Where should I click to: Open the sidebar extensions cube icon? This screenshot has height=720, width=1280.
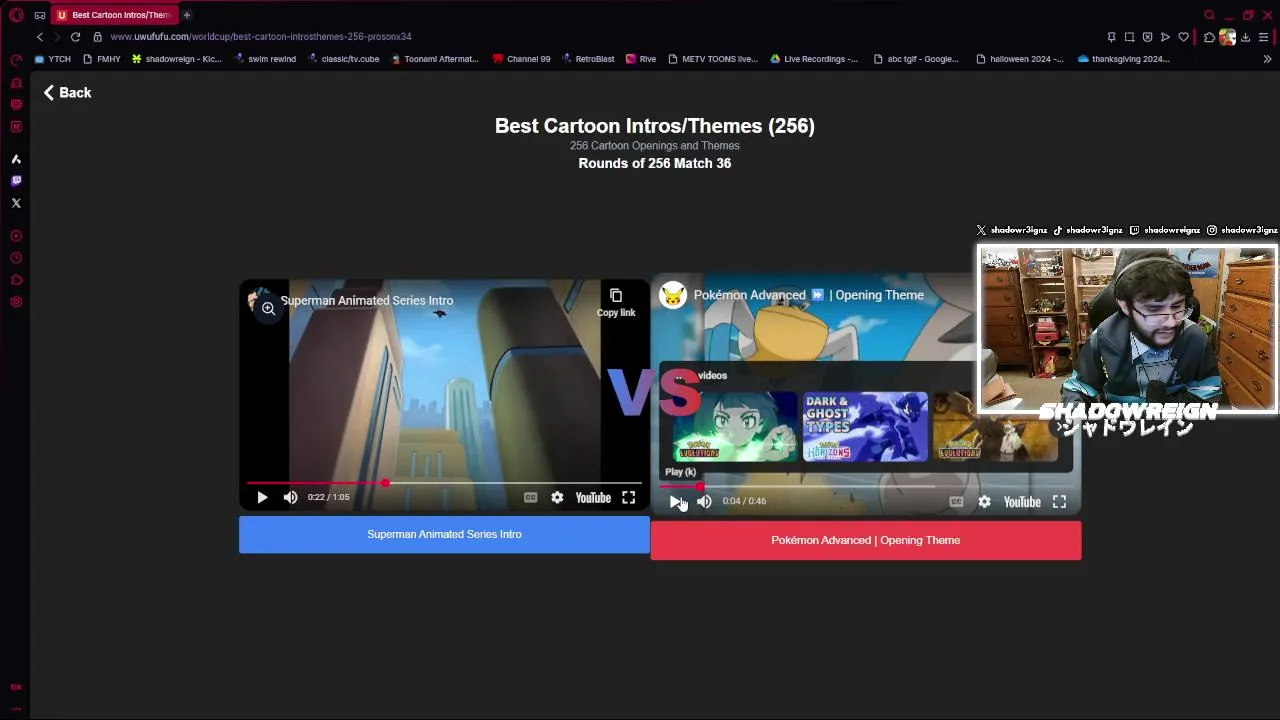tap(16, 280)
